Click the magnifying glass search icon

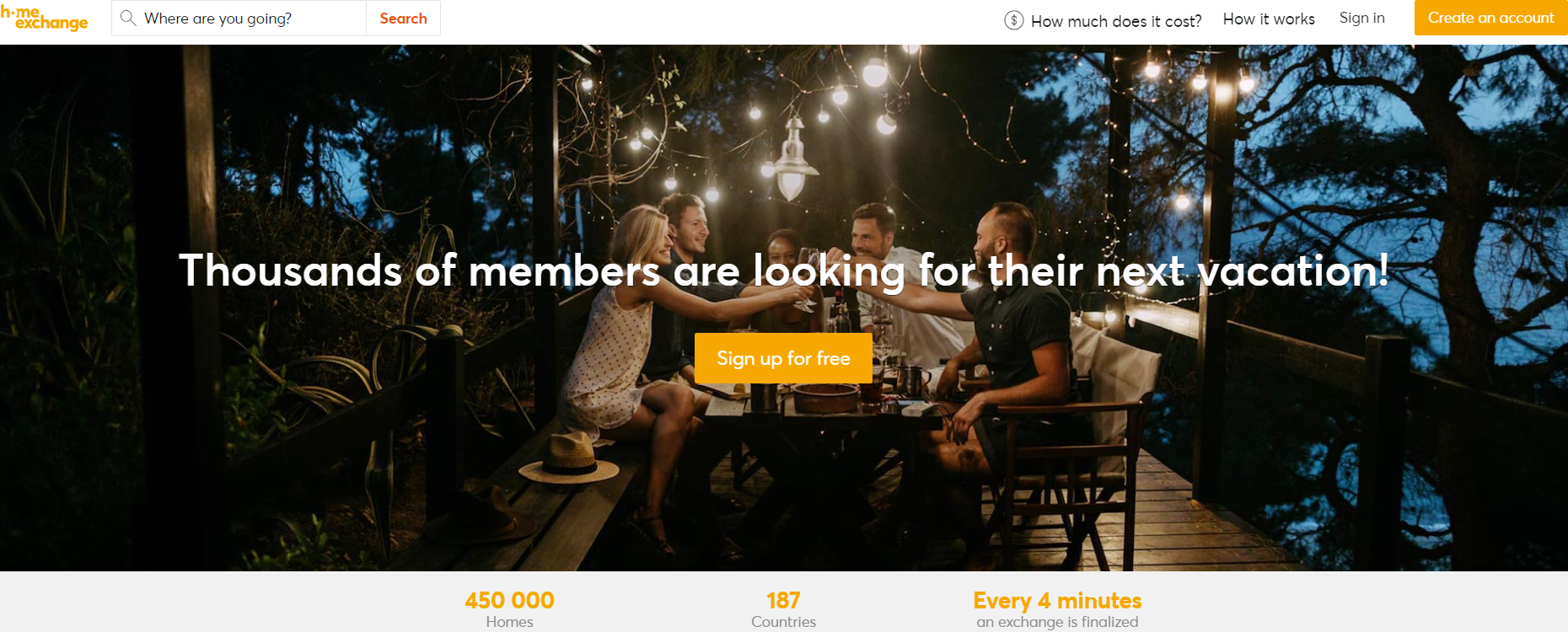click(128, 18)
